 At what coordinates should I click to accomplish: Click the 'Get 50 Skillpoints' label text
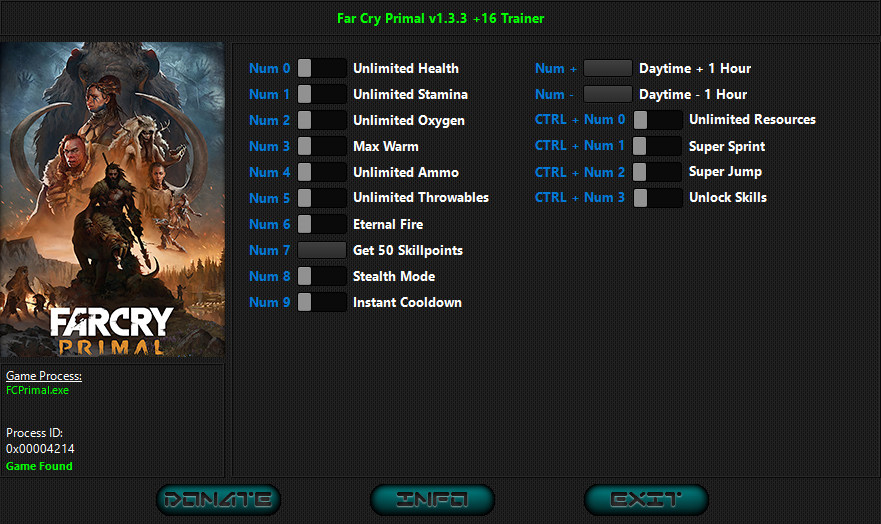pos(408,250)
